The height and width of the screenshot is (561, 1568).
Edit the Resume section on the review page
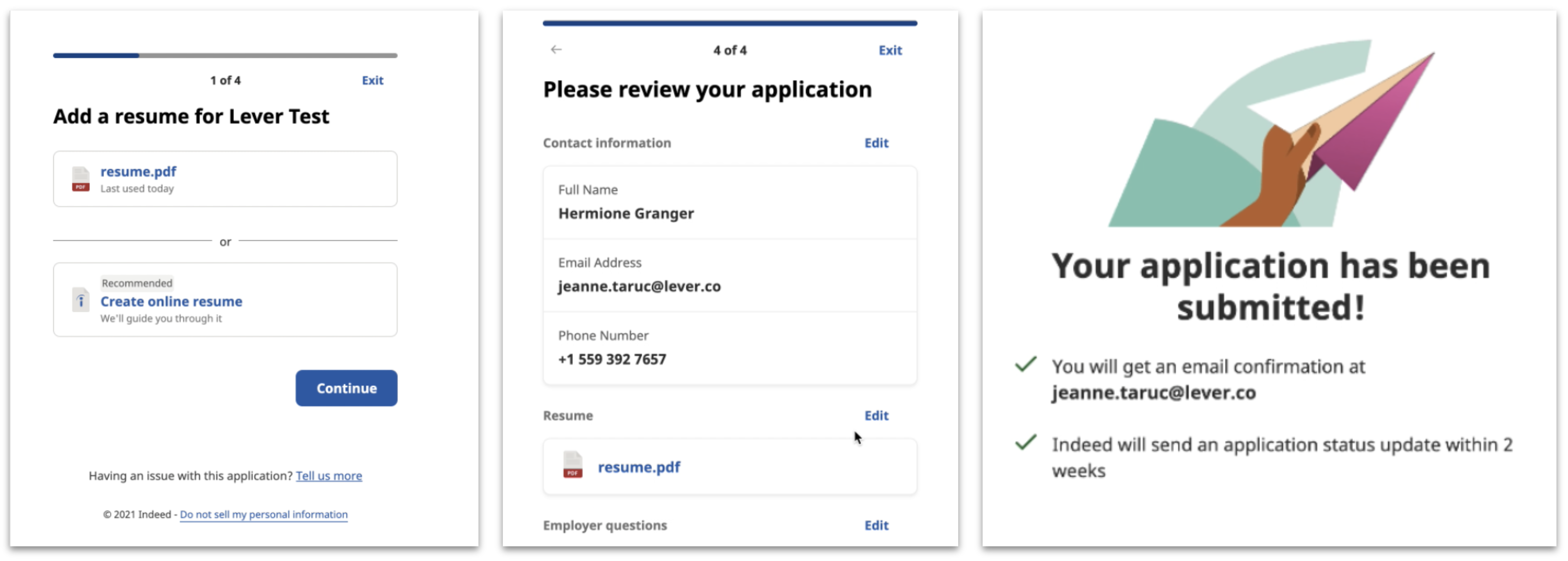876,416
